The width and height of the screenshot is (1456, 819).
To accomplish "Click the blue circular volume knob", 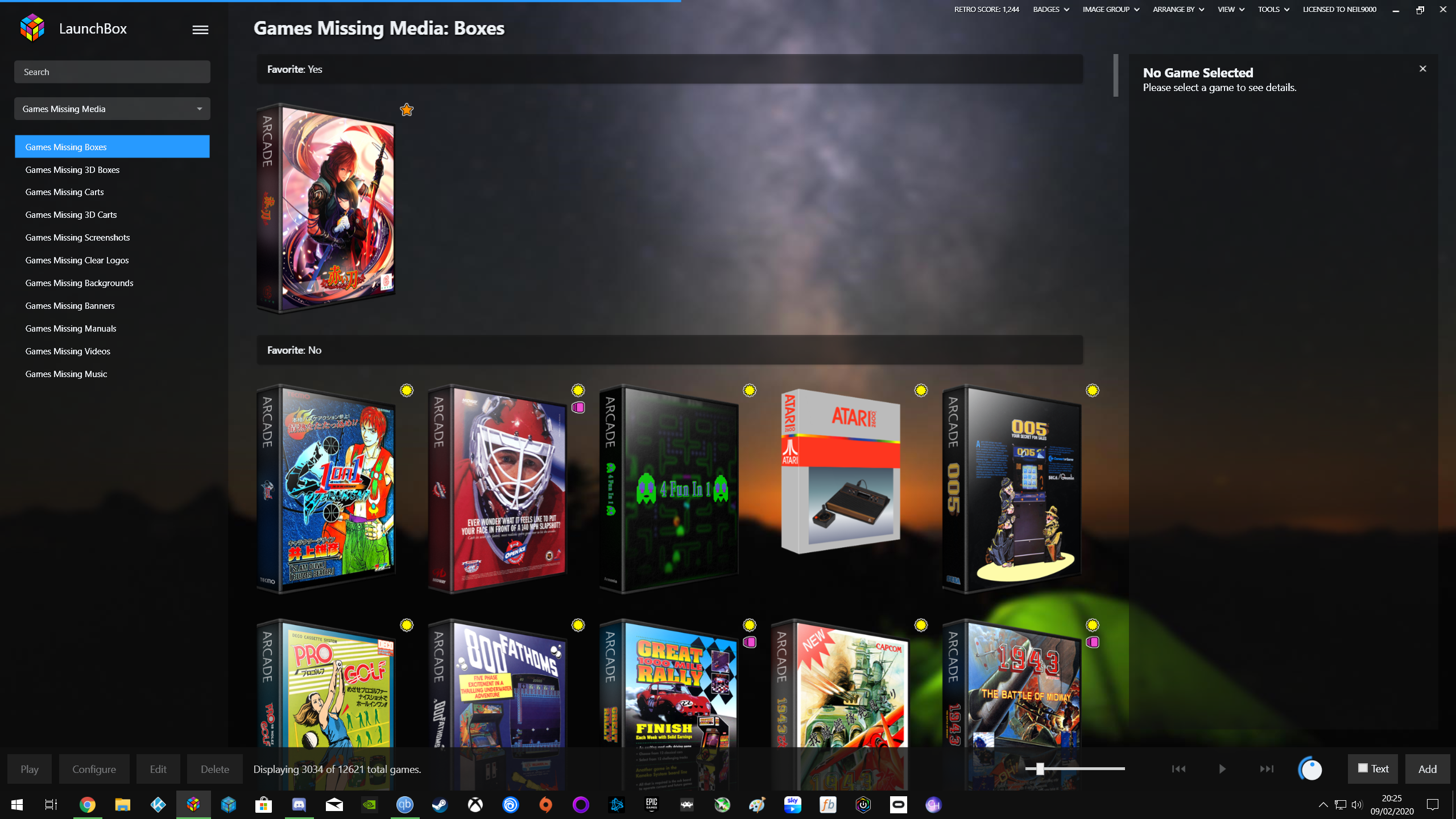I will (1310, 769).
